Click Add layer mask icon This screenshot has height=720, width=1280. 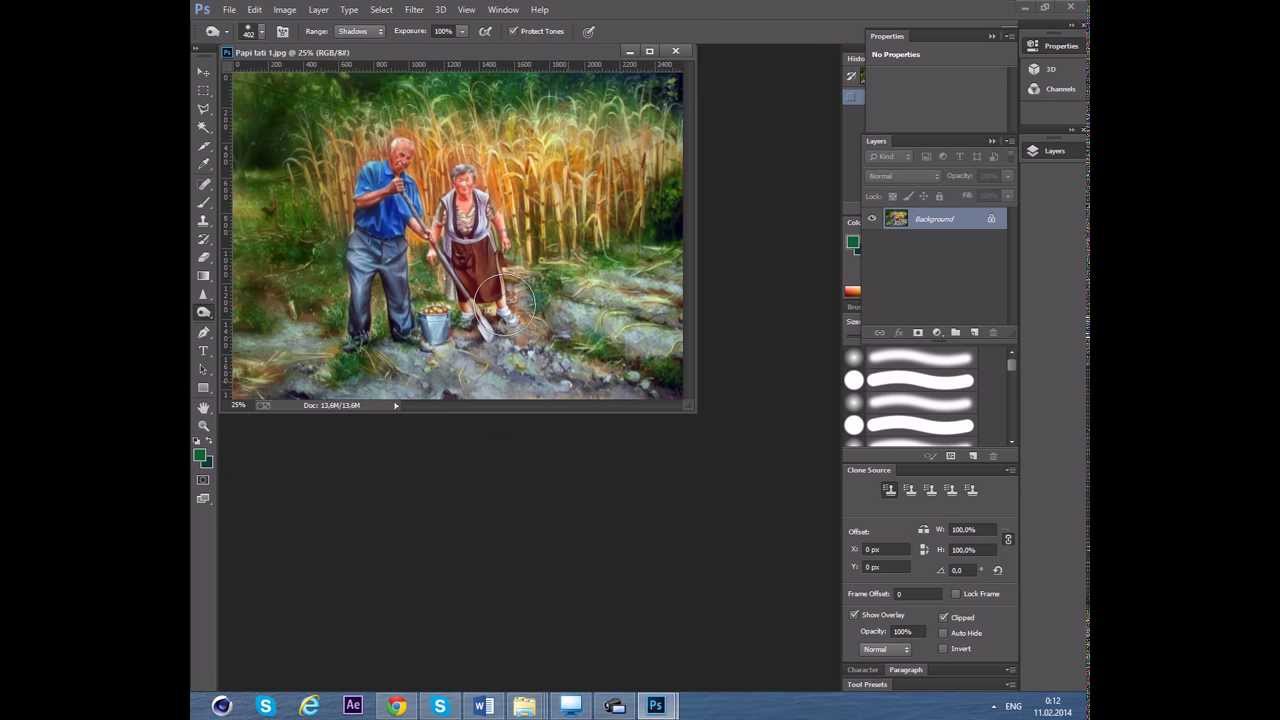click(x=918, y=333)
